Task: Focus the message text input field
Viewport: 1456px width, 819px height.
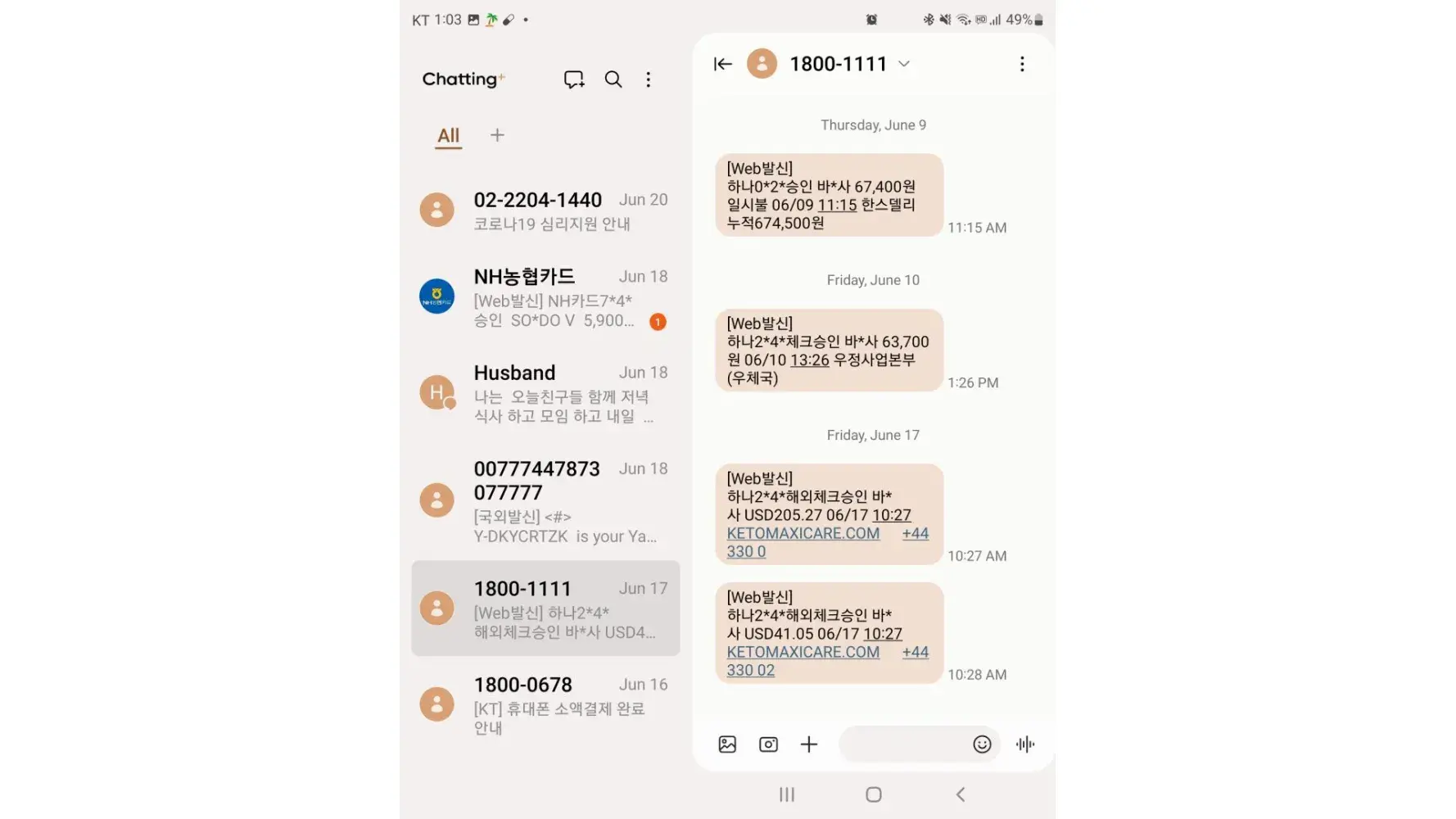Action: click(904, 744)
